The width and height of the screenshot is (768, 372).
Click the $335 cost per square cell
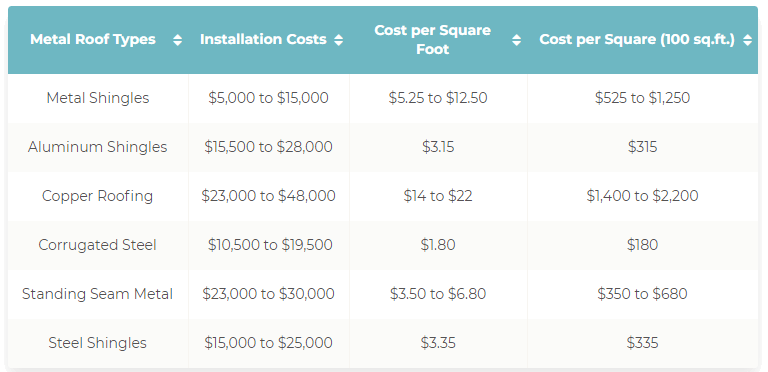tap(642, 343)
